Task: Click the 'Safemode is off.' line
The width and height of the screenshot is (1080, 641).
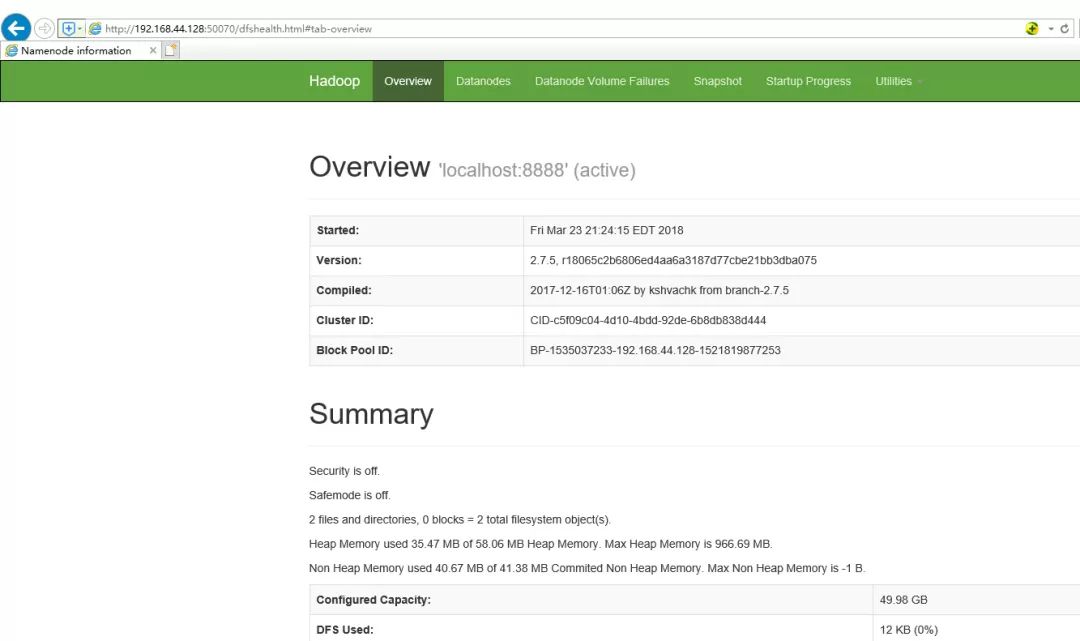Action: point(350,495)
